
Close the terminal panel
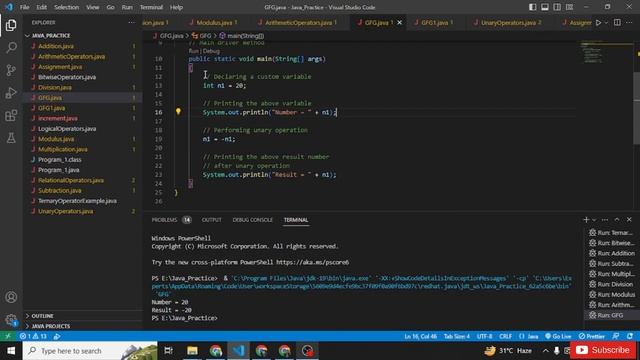tap(629, 220)
